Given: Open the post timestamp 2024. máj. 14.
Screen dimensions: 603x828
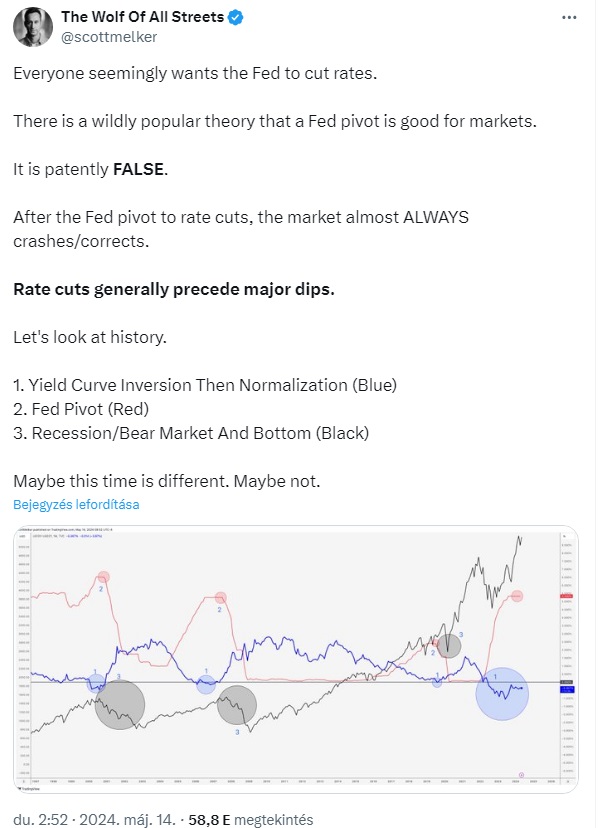Looking at the screenshot, I should coord(126,820).
